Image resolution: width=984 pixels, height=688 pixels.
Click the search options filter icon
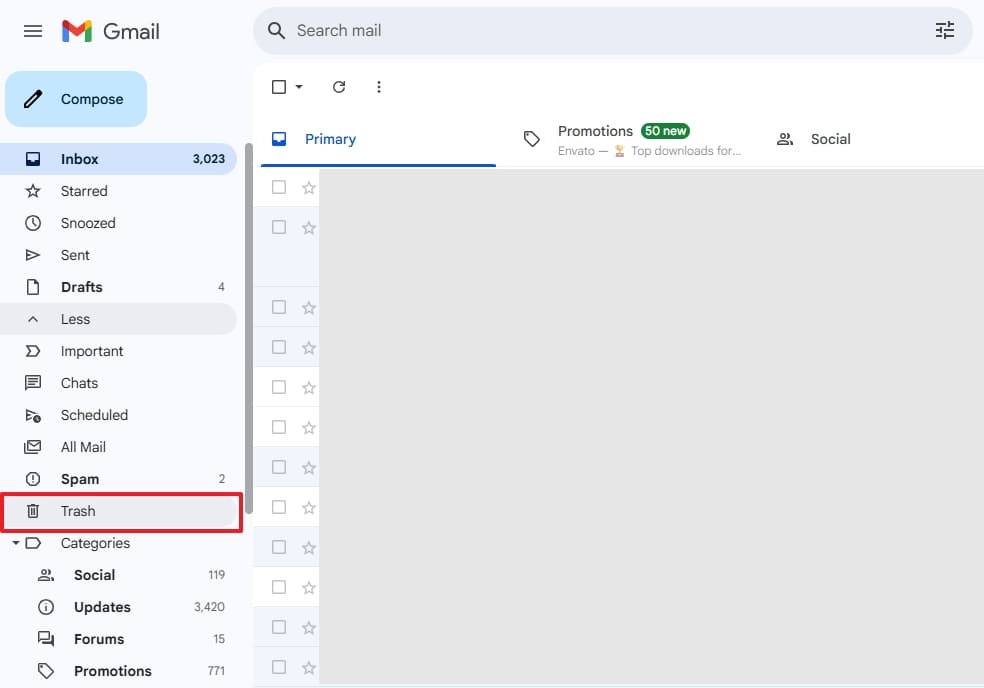coord(944,31)
